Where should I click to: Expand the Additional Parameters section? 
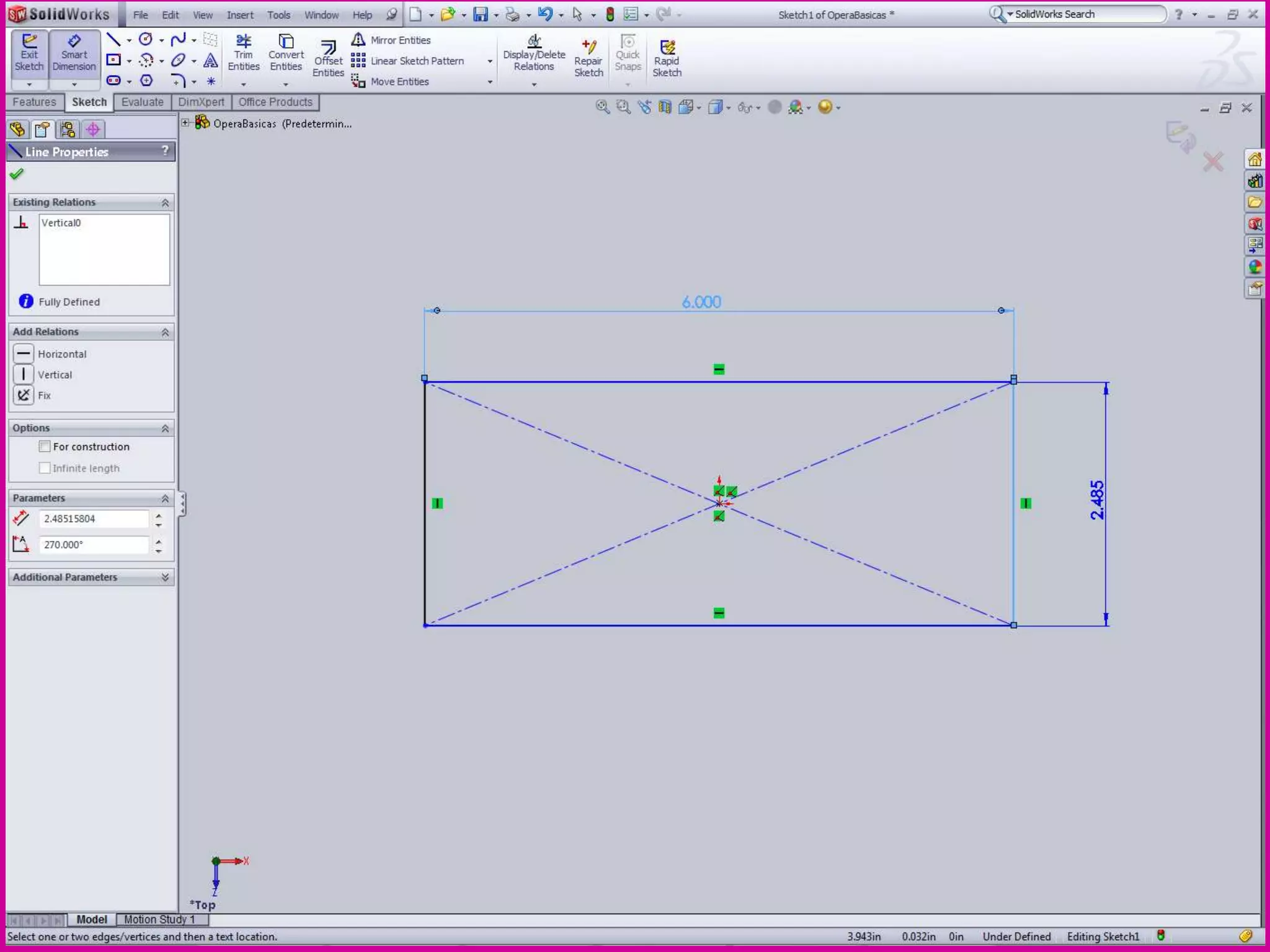(165, 577)
